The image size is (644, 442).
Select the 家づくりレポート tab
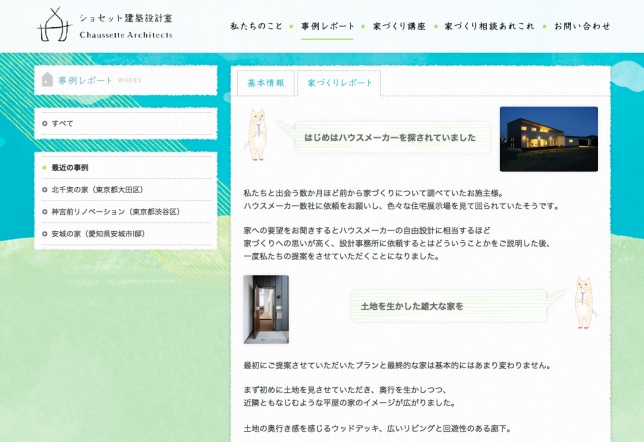pos(339,83)
